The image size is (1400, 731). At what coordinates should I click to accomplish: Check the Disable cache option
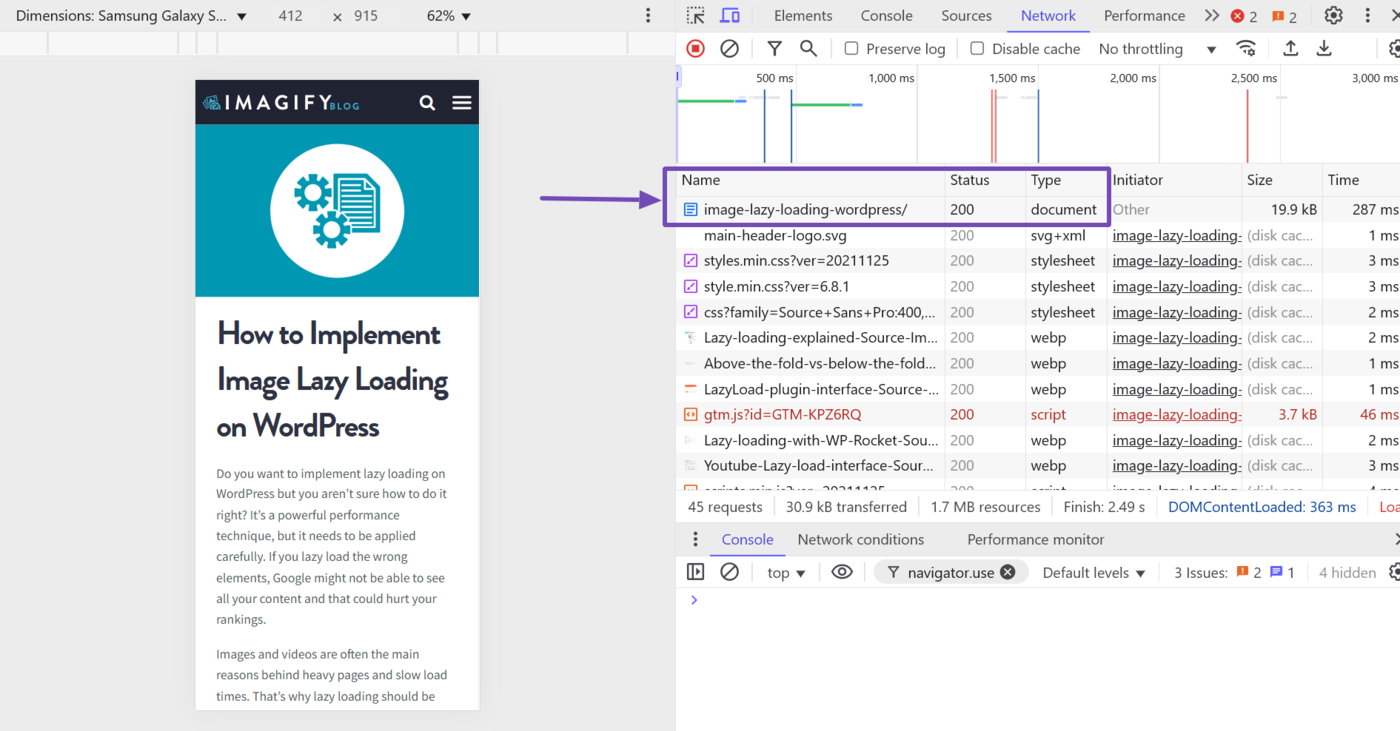(x=976, y=48)
